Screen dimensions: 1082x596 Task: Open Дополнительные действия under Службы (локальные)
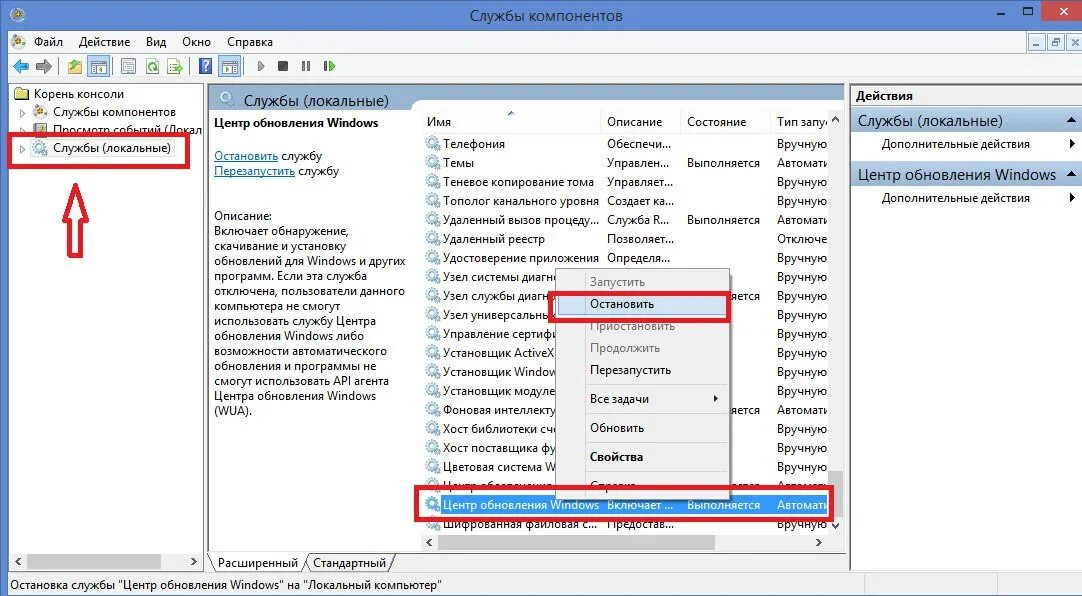[x=955, y=144]
